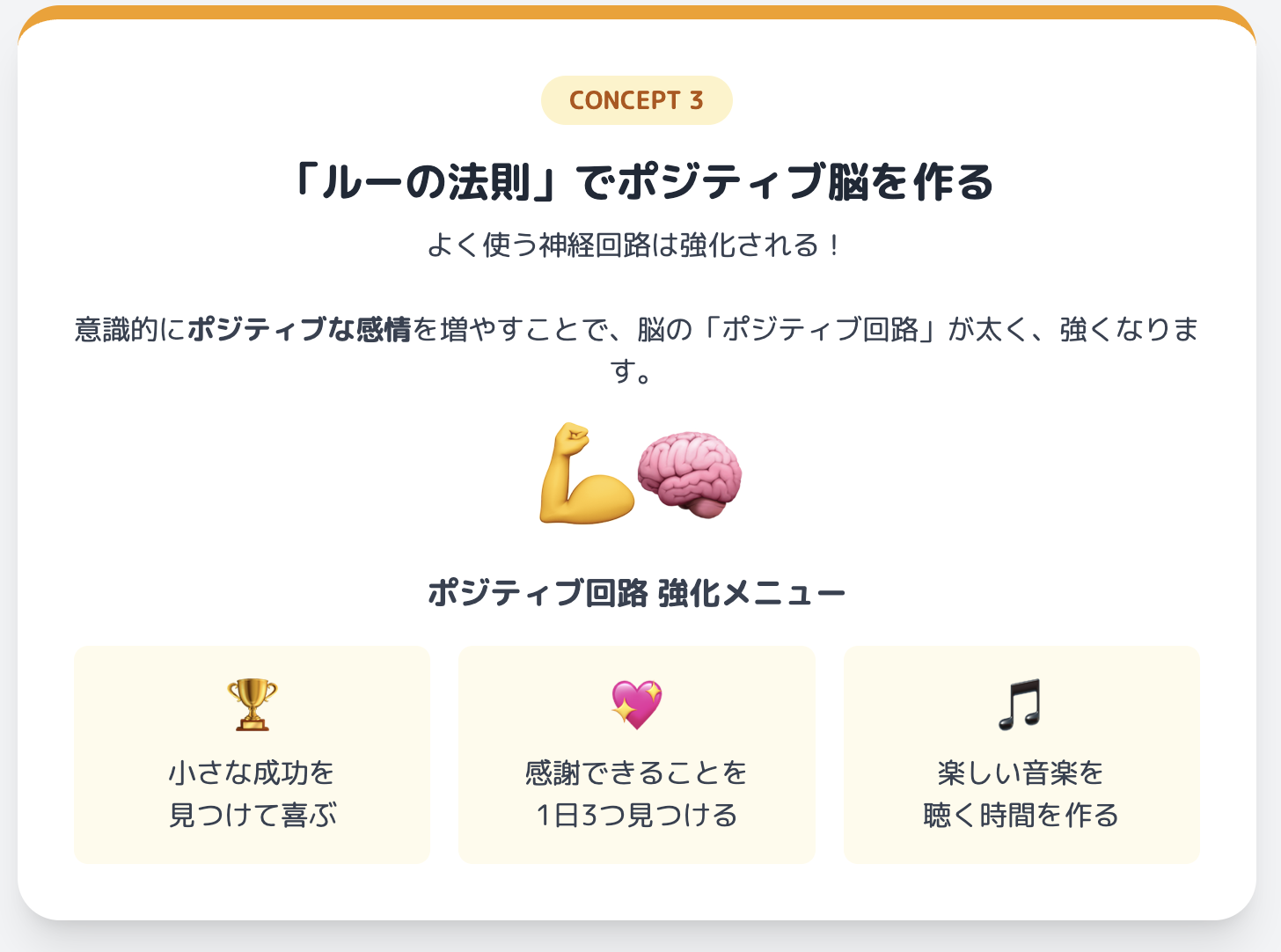The image size is (1281, 952).
Task: Click the sparkling pink heart icon
Action: [636, 705]
